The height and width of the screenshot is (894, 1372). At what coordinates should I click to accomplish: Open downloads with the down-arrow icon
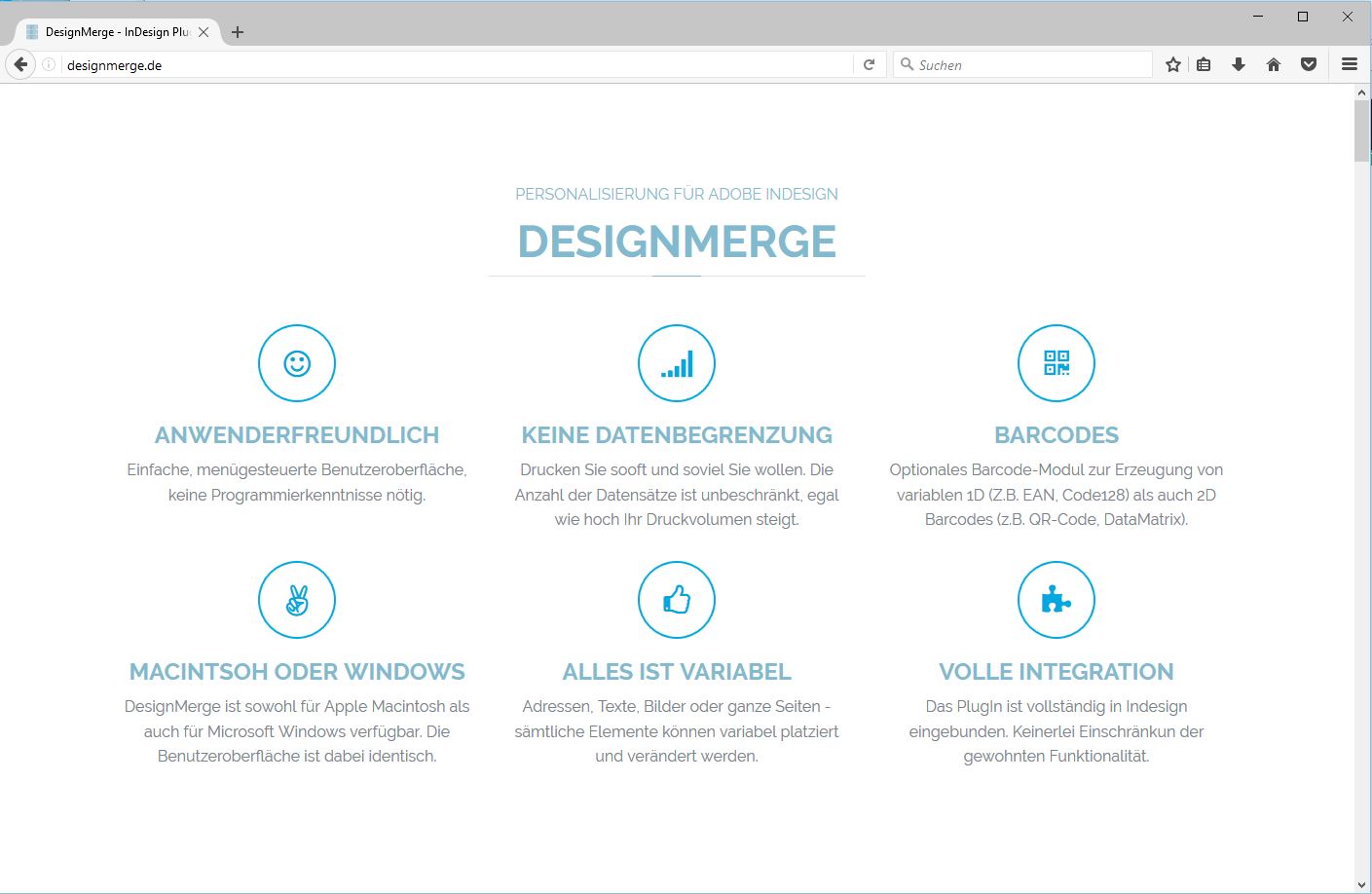click(x=1239, y=64)
